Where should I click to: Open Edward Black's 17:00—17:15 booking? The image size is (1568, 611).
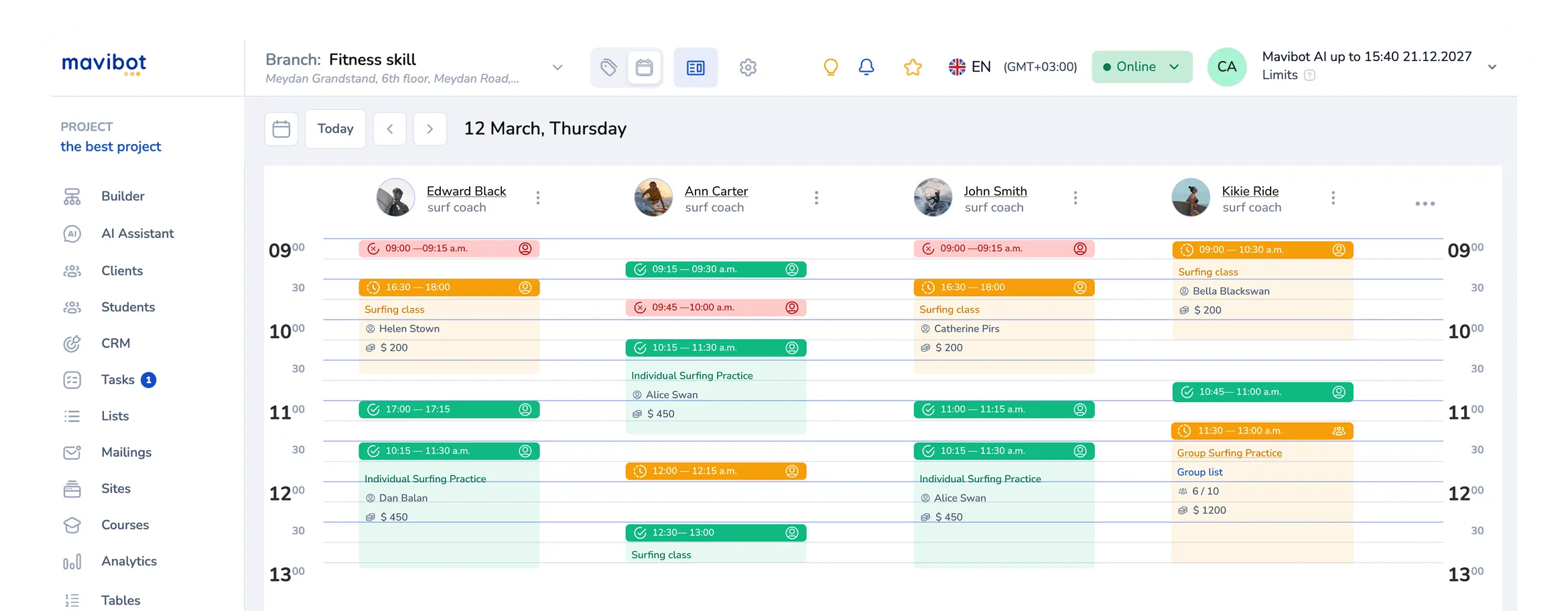[x=449, y=409]
